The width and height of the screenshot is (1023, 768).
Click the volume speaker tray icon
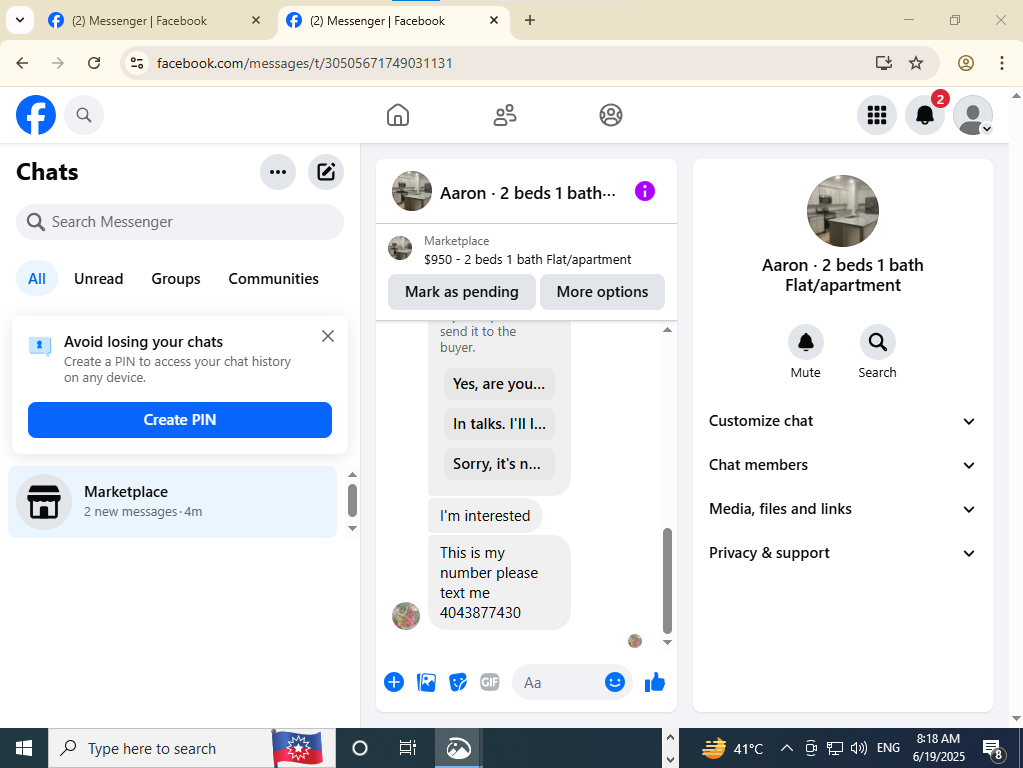click(859, 748)
